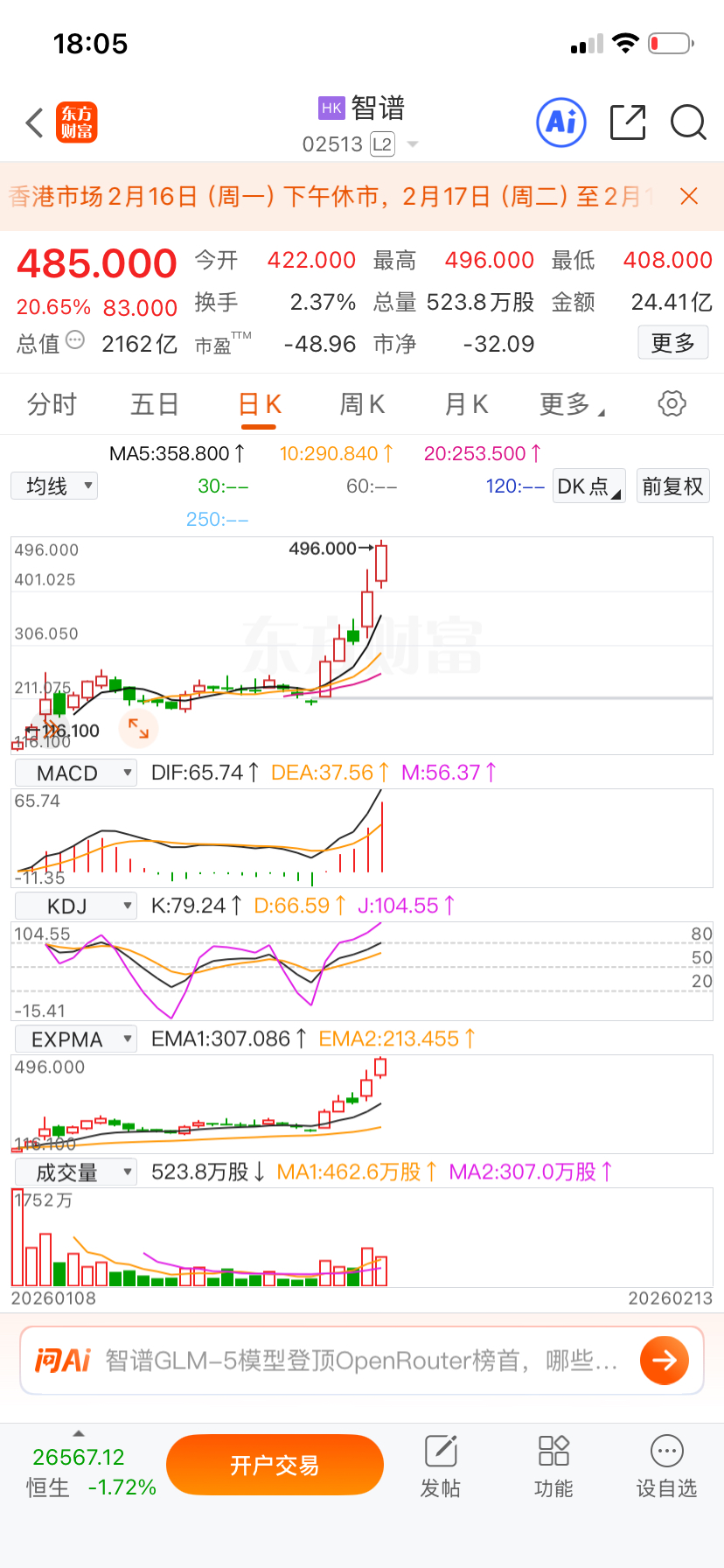Viewport: 724px width, 1568px height.
Task: Tap the DEA:37.56 reading
Action: coord(331,773)
